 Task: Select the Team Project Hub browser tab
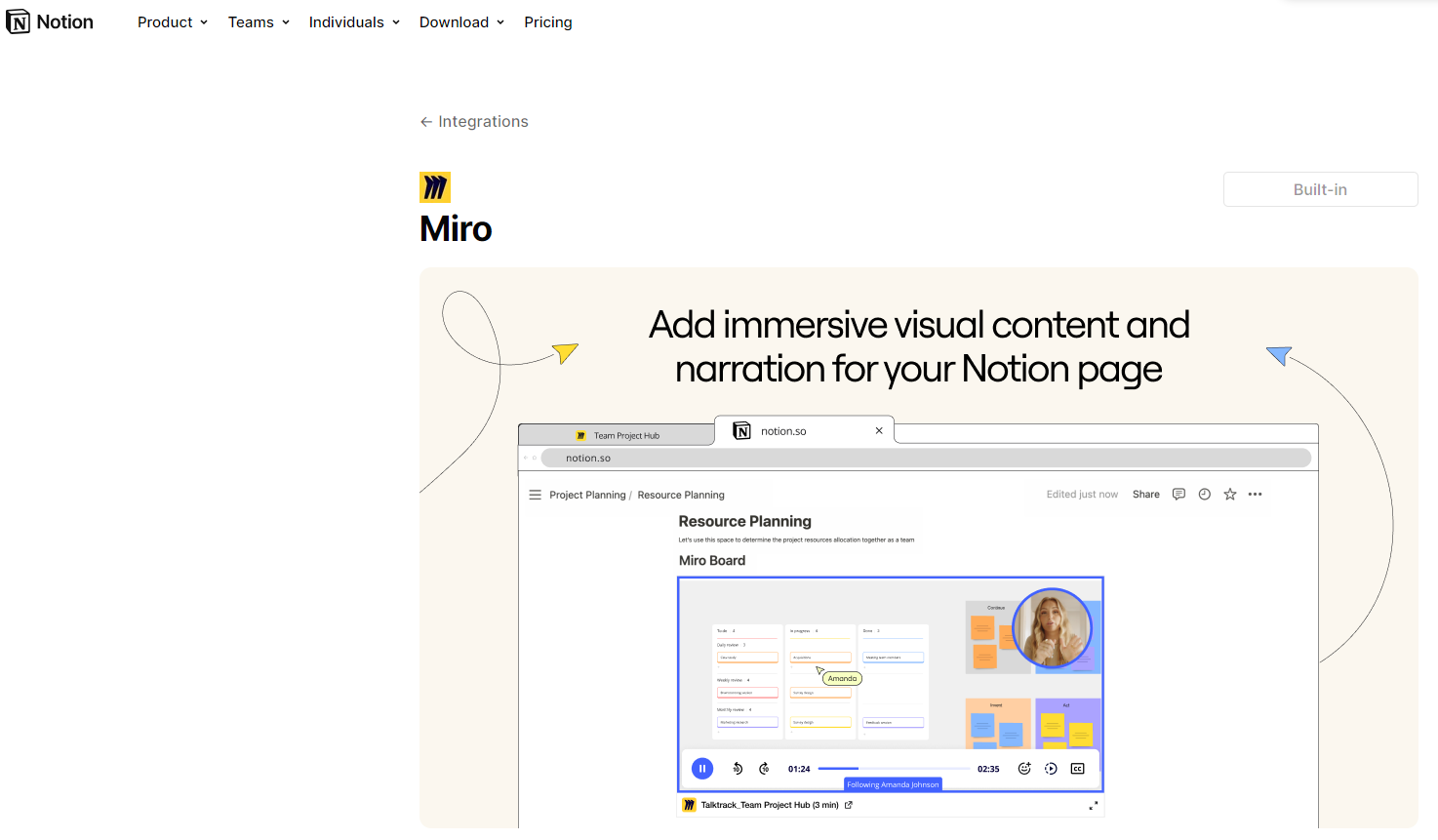pyautogui.click(x=617, y=435)
